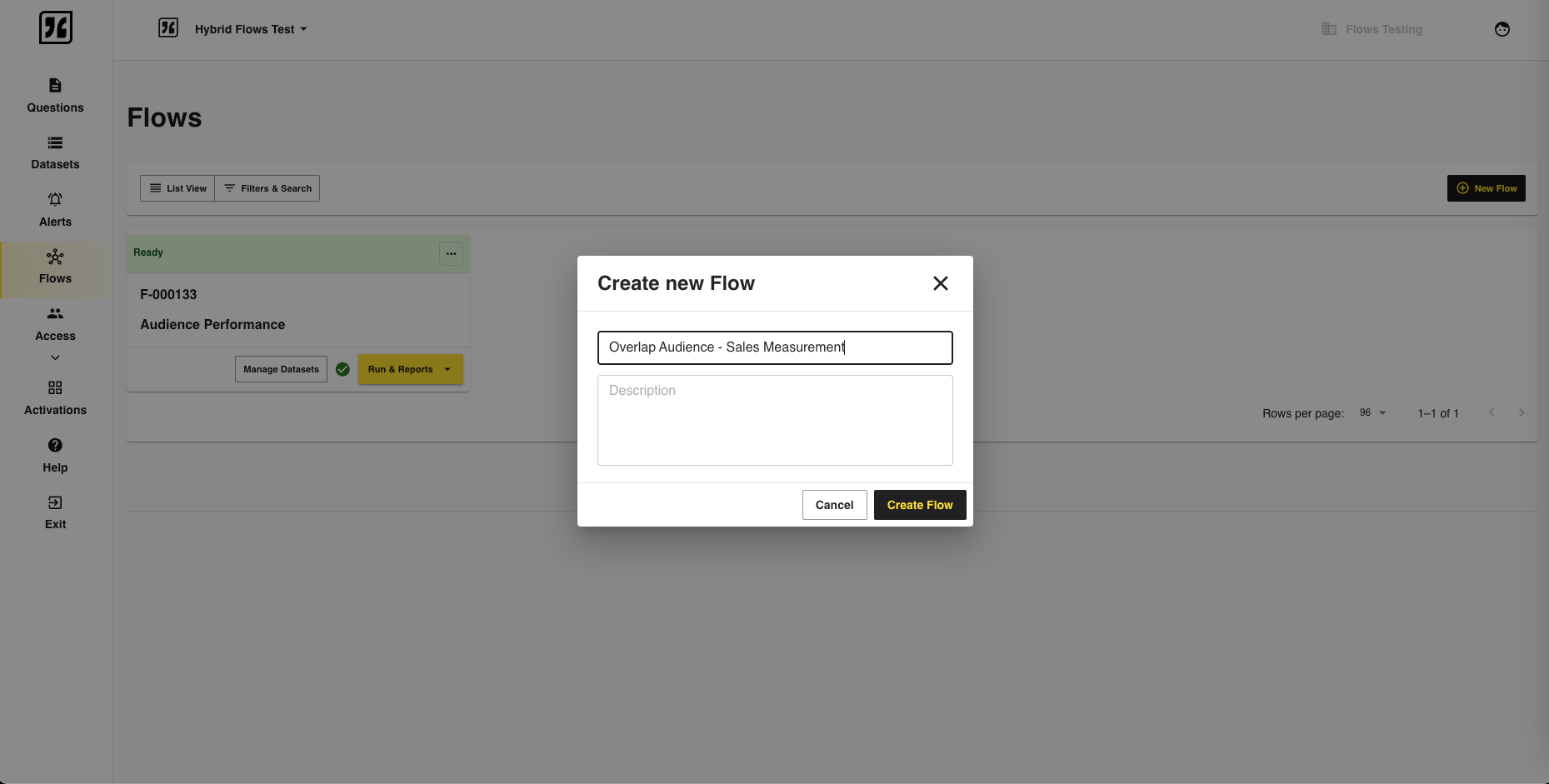Switch to List View
Image resolution: width=1549 pixels, height=784 pixels.
coord(177,188)
